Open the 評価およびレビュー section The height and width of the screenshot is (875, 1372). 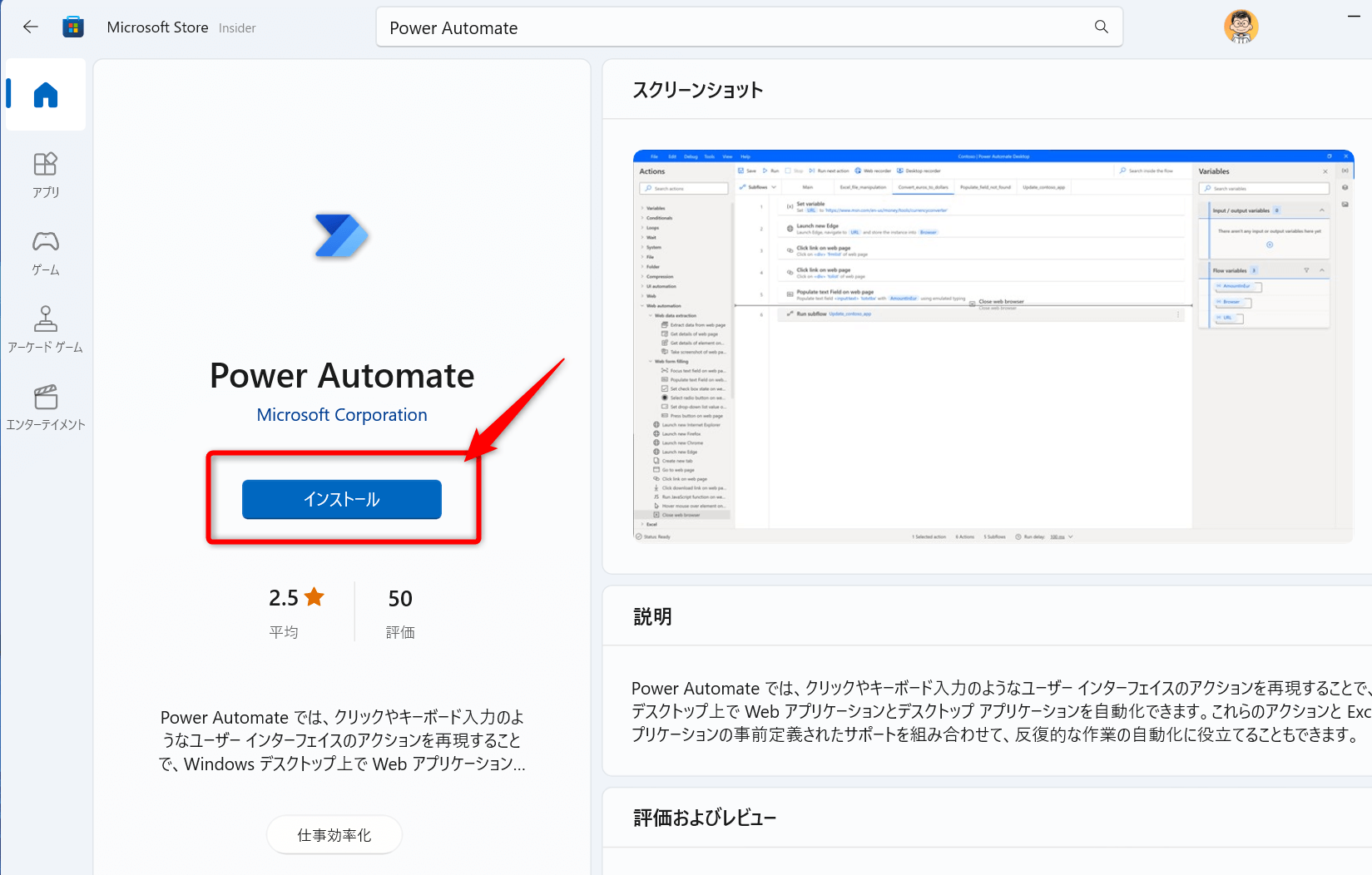pyautogui.click(x=704, y=817)
